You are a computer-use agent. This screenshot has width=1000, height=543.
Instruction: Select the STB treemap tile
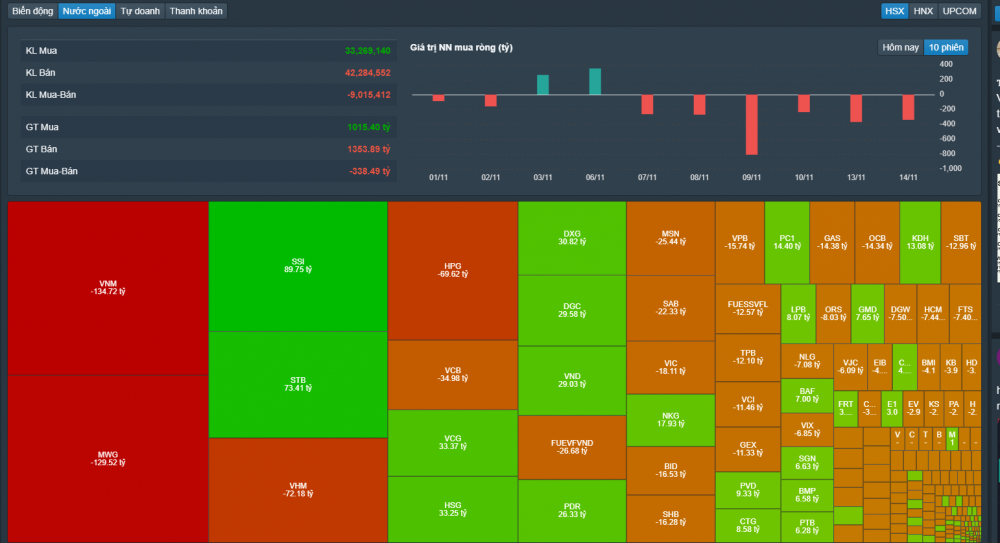click(298, 384)
